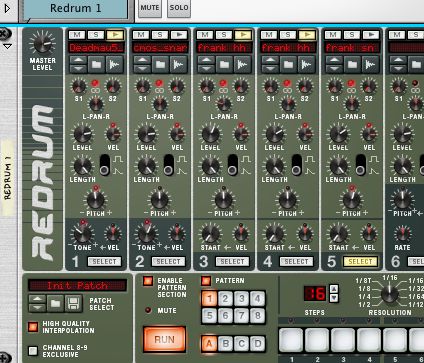Select pattern bank B
This screenshot has width=424, height=363.
pos(225,344)
